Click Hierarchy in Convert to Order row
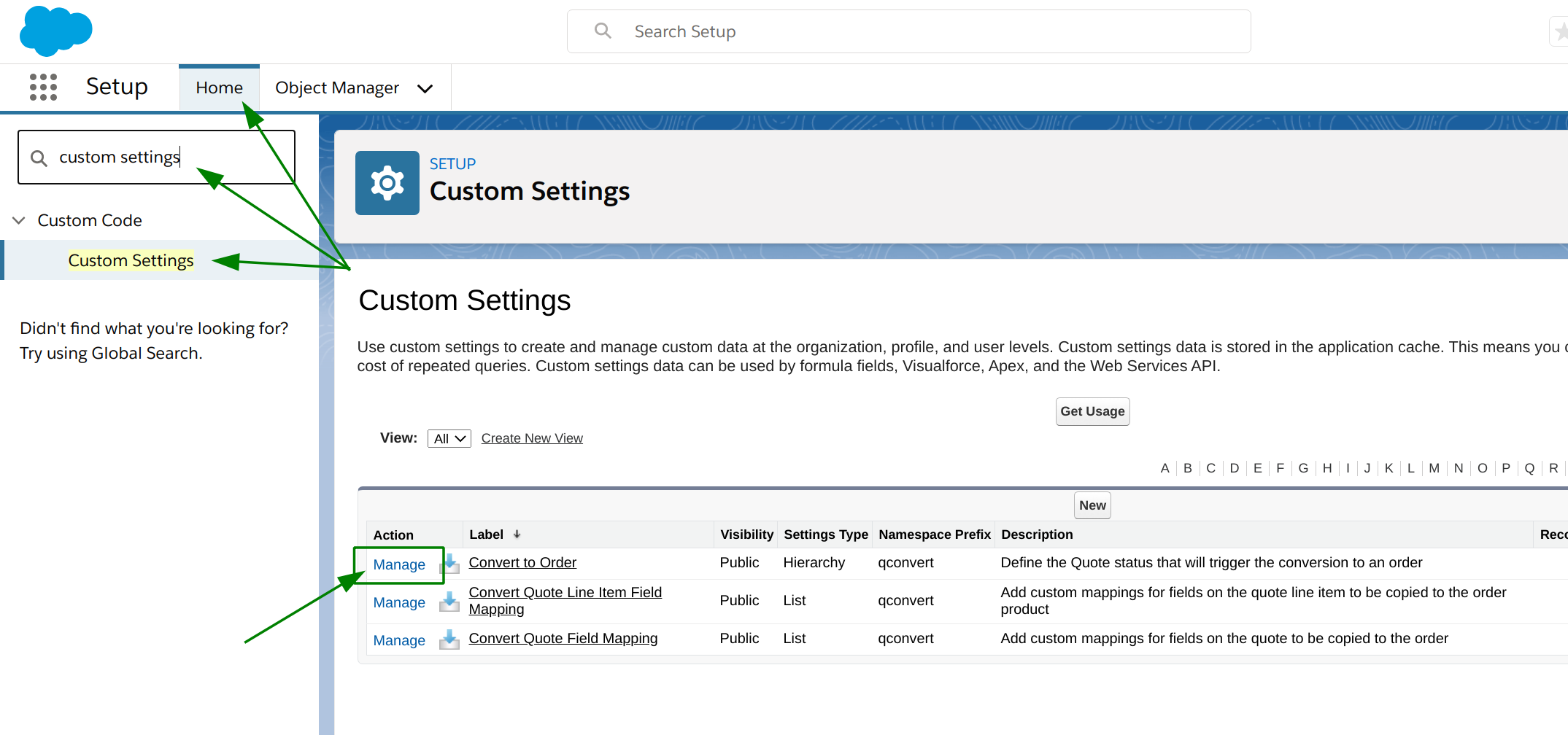 click(x=814, y=562)
